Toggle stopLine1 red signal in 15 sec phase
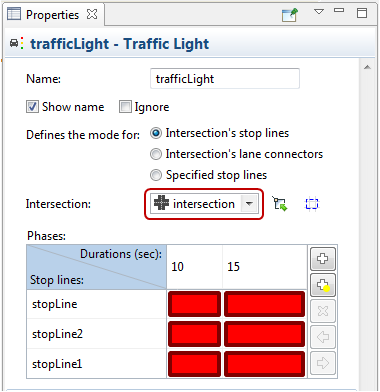 (265, 364)
